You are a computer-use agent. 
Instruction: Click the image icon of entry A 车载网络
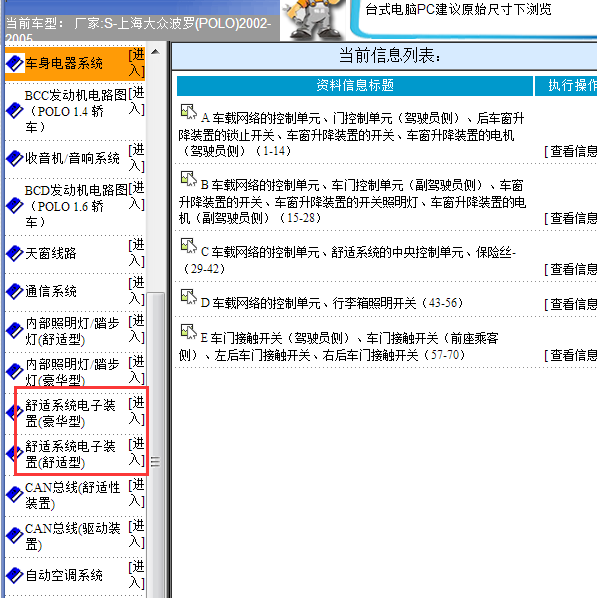[188, 112]
